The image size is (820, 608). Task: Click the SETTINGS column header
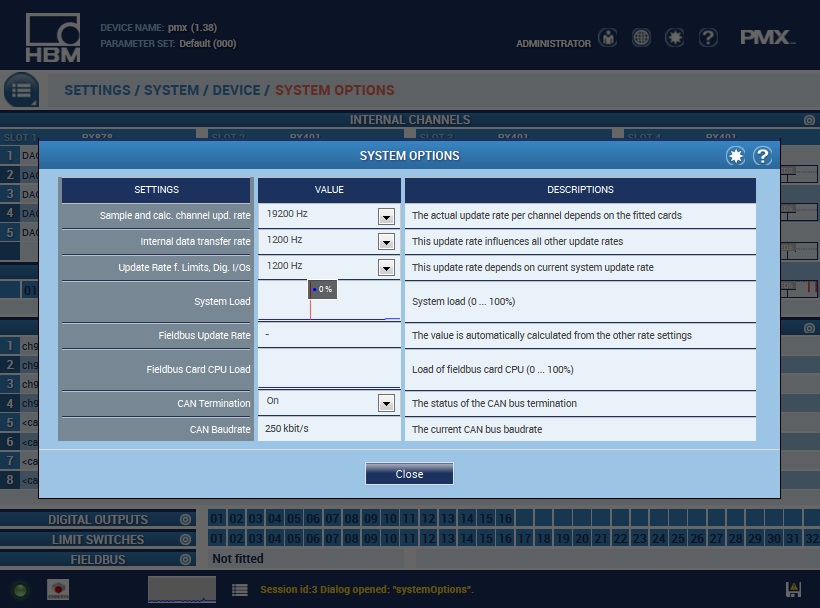156,190
